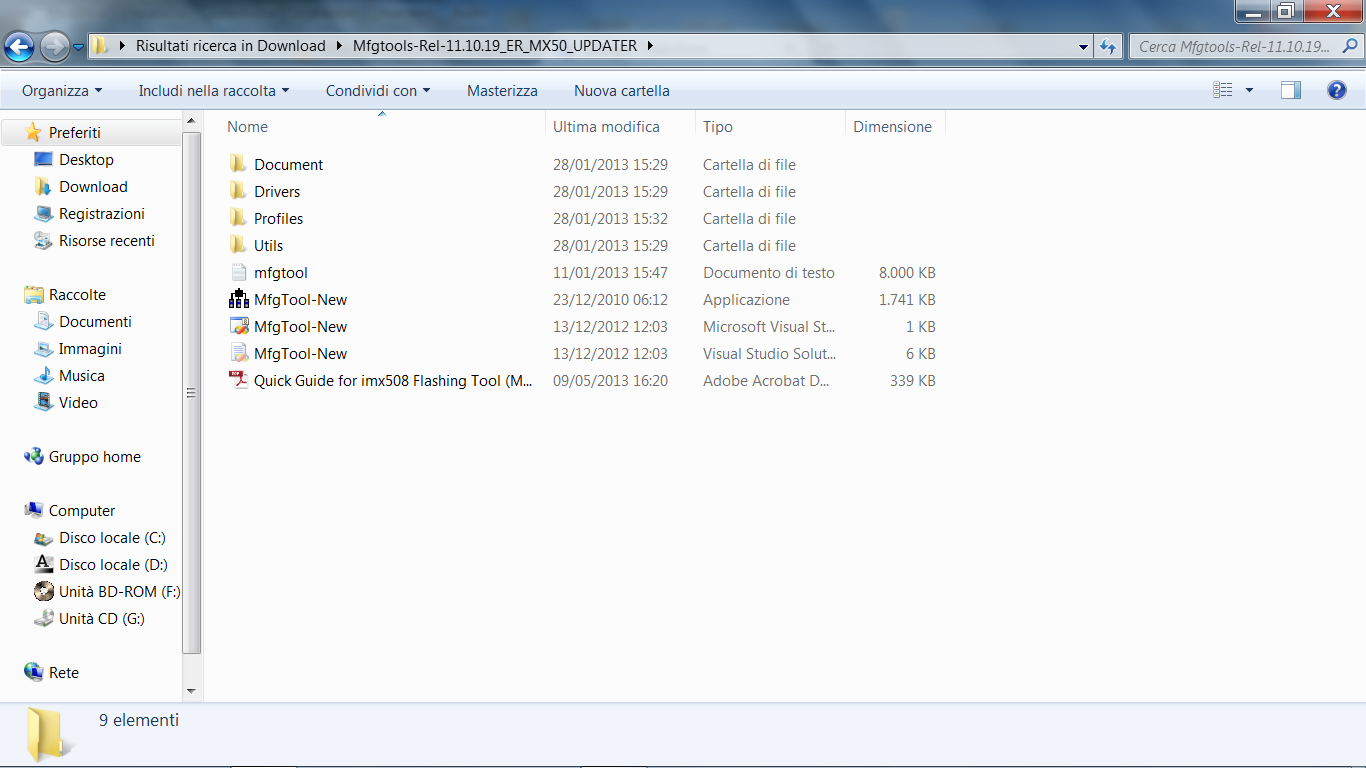
Task: Open Video library in sidebar
Action: 78,402
